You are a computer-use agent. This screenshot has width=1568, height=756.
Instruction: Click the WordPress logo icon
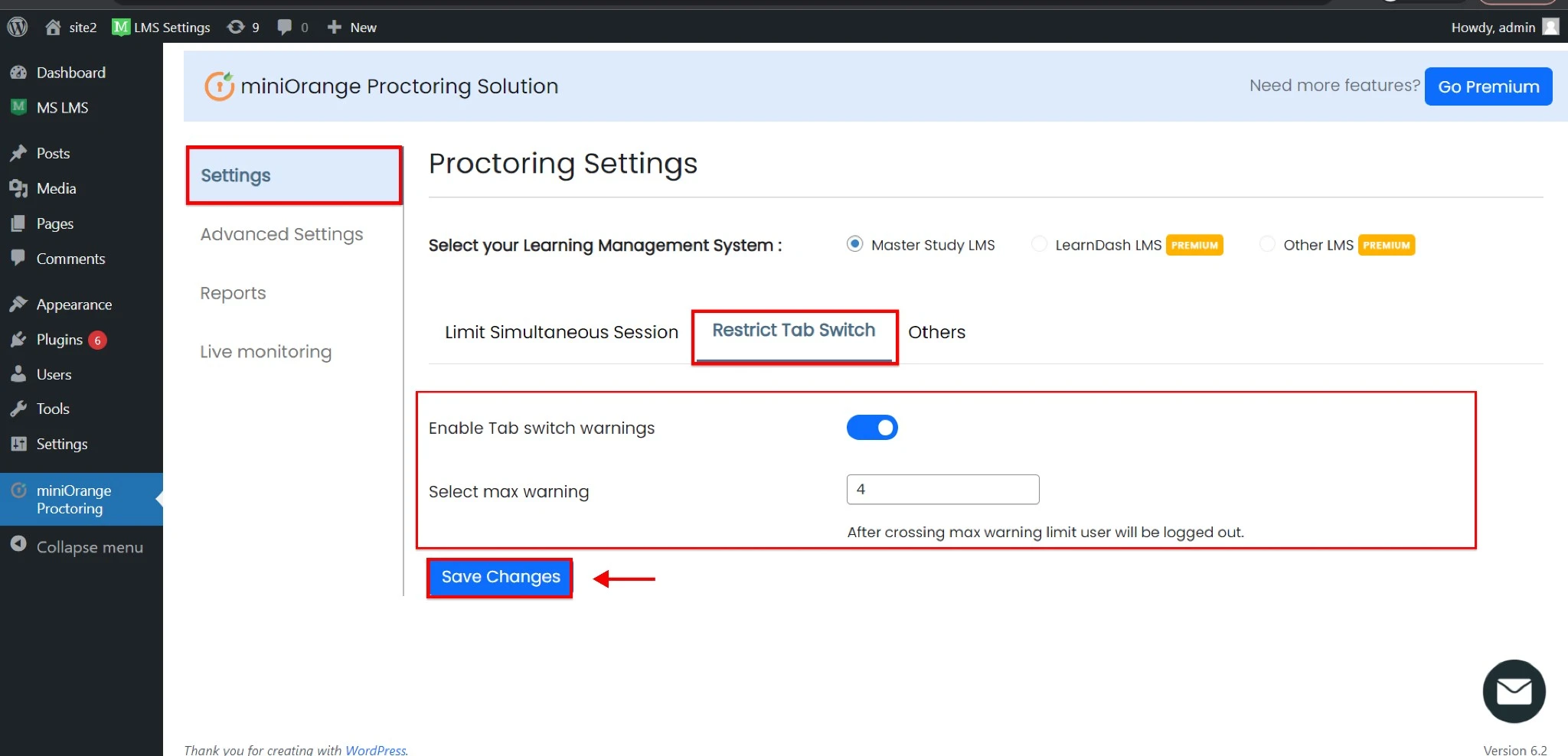(18, 27)
